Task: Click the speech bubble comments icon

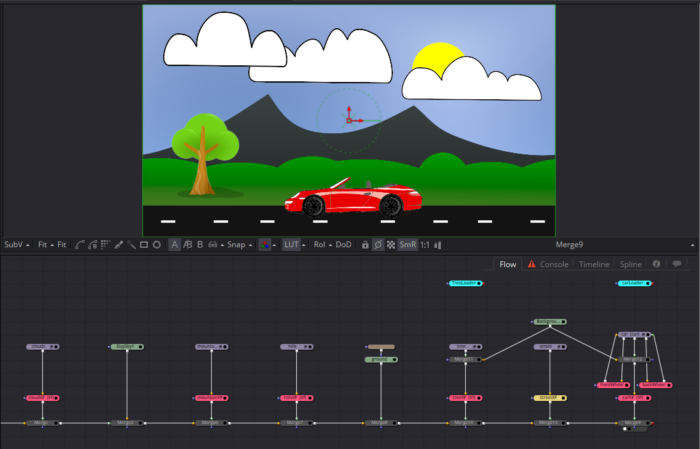Action: pos(677,264)
